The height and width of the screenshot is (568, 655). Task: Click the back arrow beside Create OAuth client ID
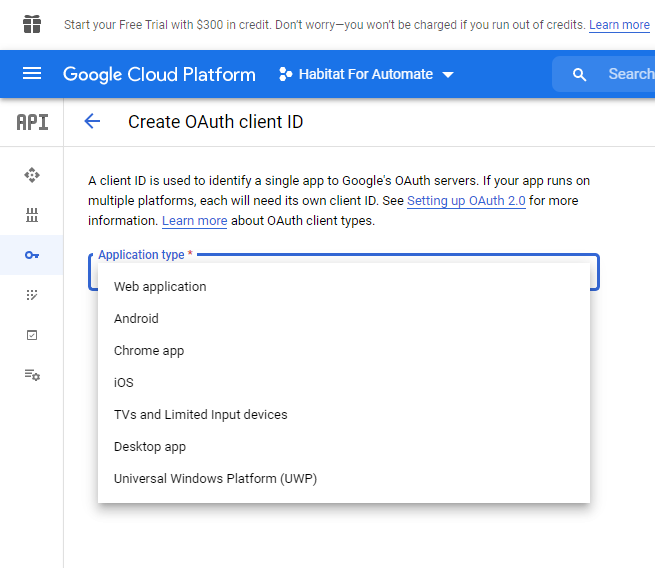pos(92,122)
